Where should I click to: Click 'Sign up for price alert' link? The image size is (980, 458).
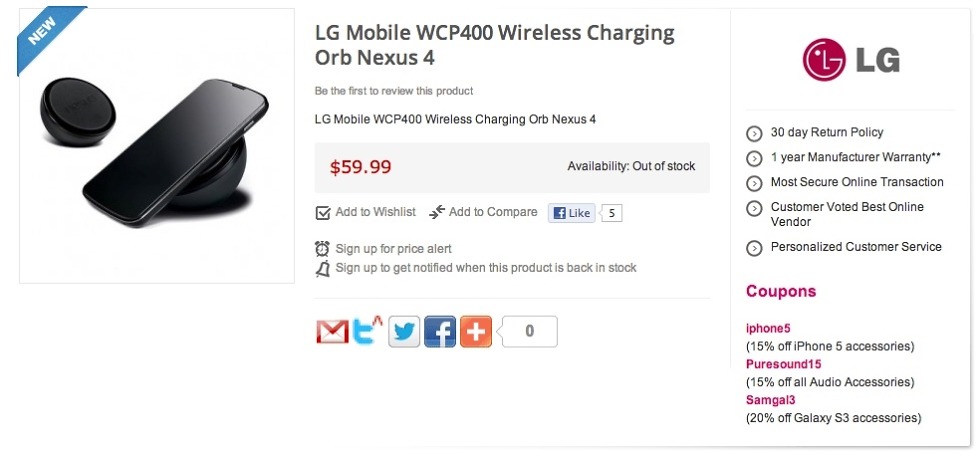pos(393,248)
